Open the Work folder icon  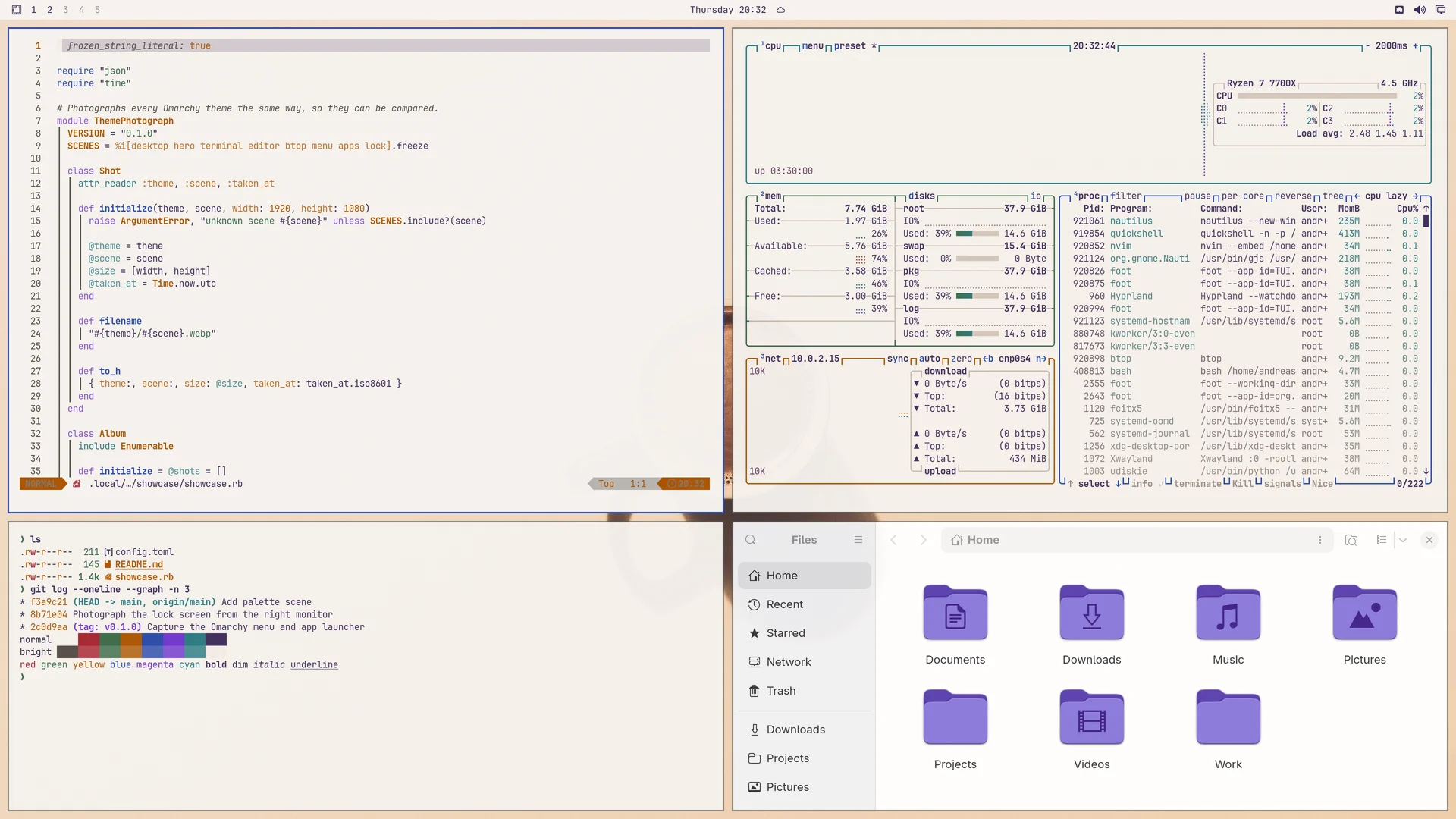coord(1228,717)
